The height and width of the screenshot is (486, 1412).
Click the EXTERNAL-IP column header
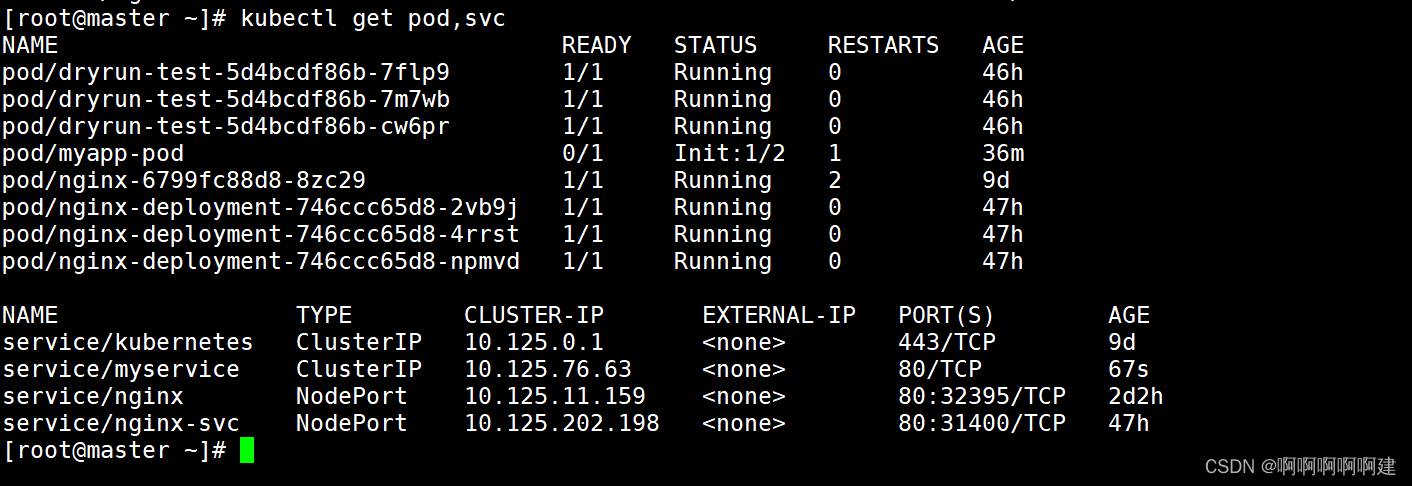(x=779, y=316)
